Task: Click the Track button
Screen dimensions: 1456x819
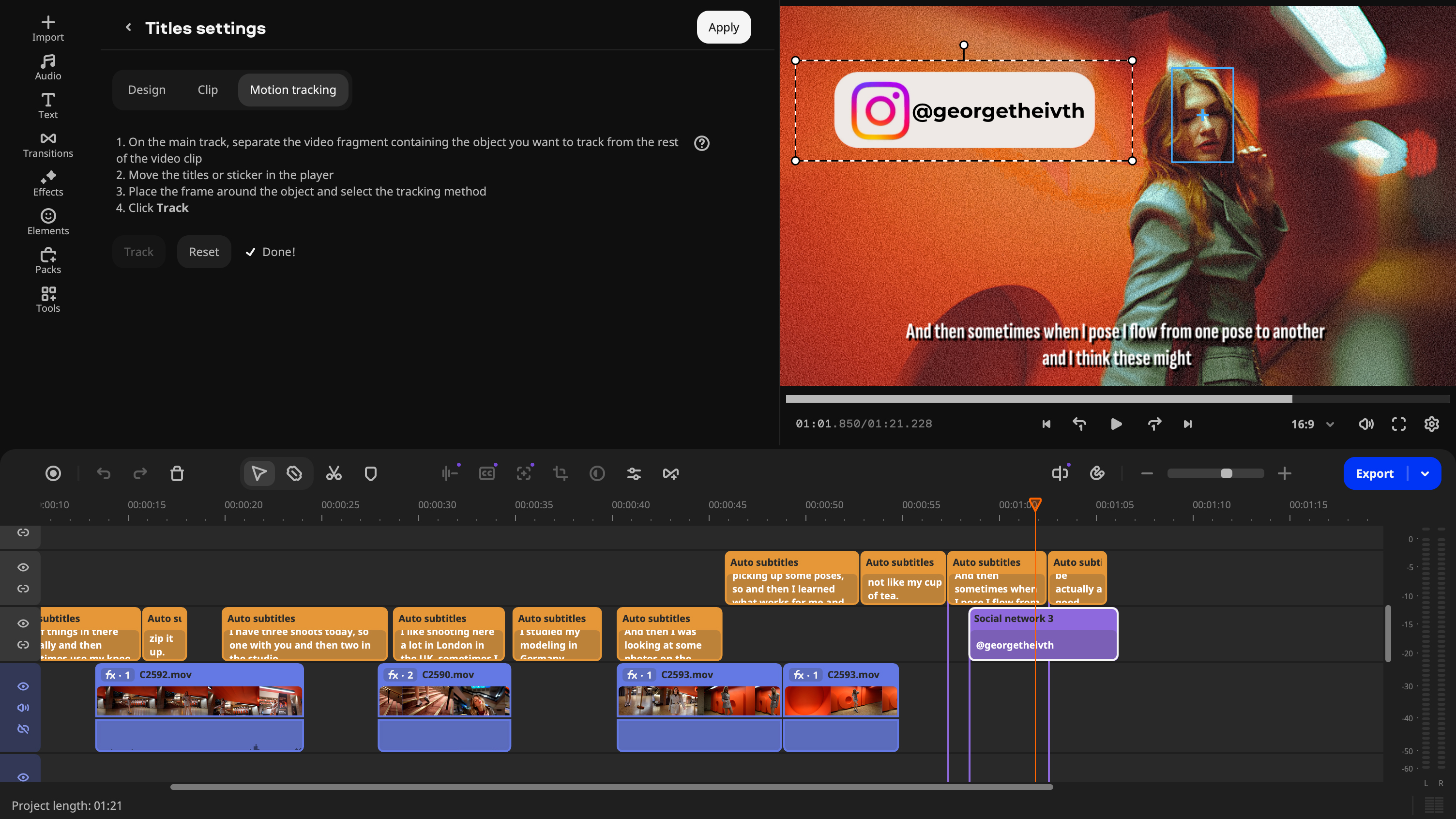Action: coord(138,252)
